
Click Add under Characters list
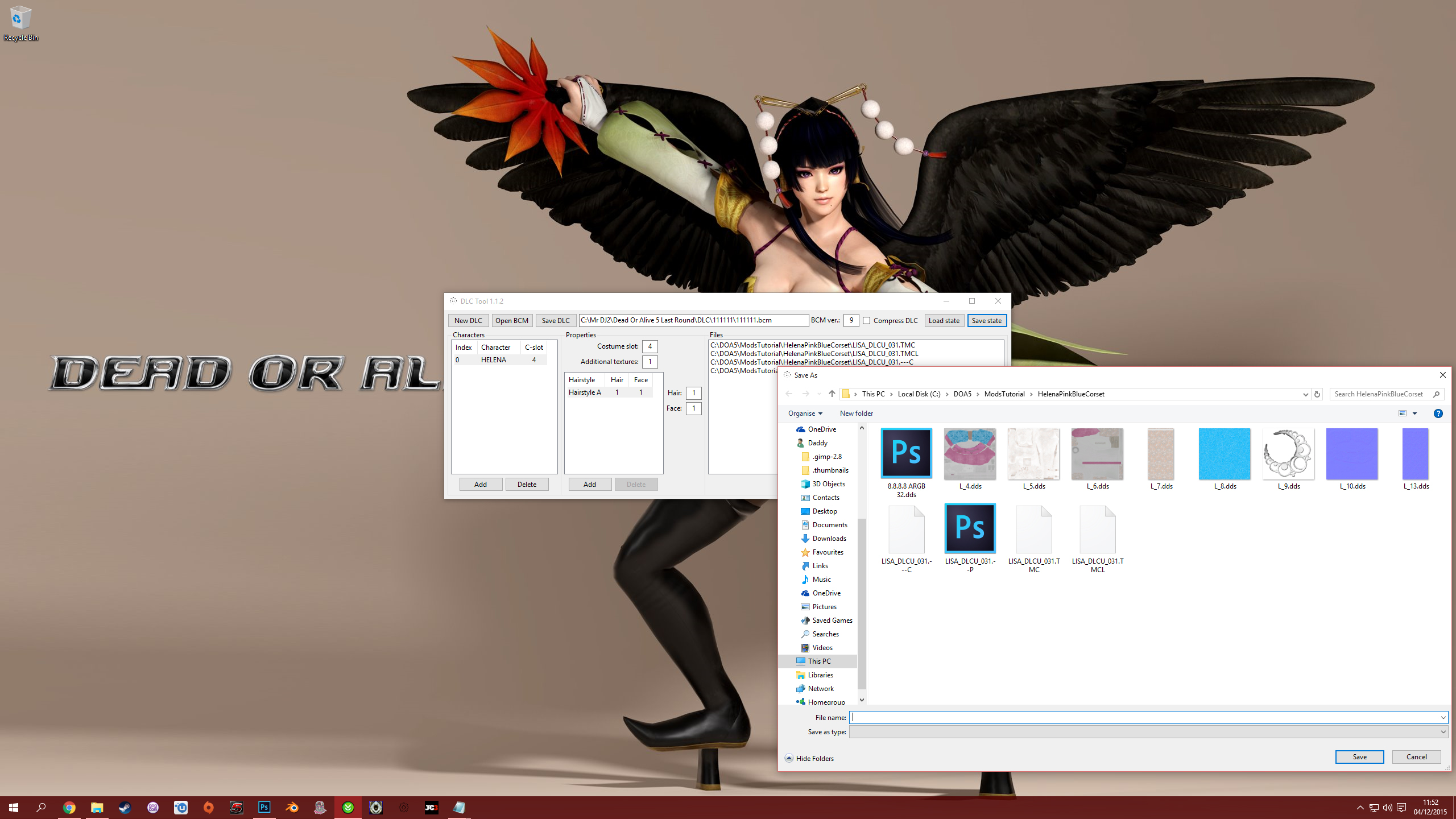pyautogui.click(x=481, y=485)
